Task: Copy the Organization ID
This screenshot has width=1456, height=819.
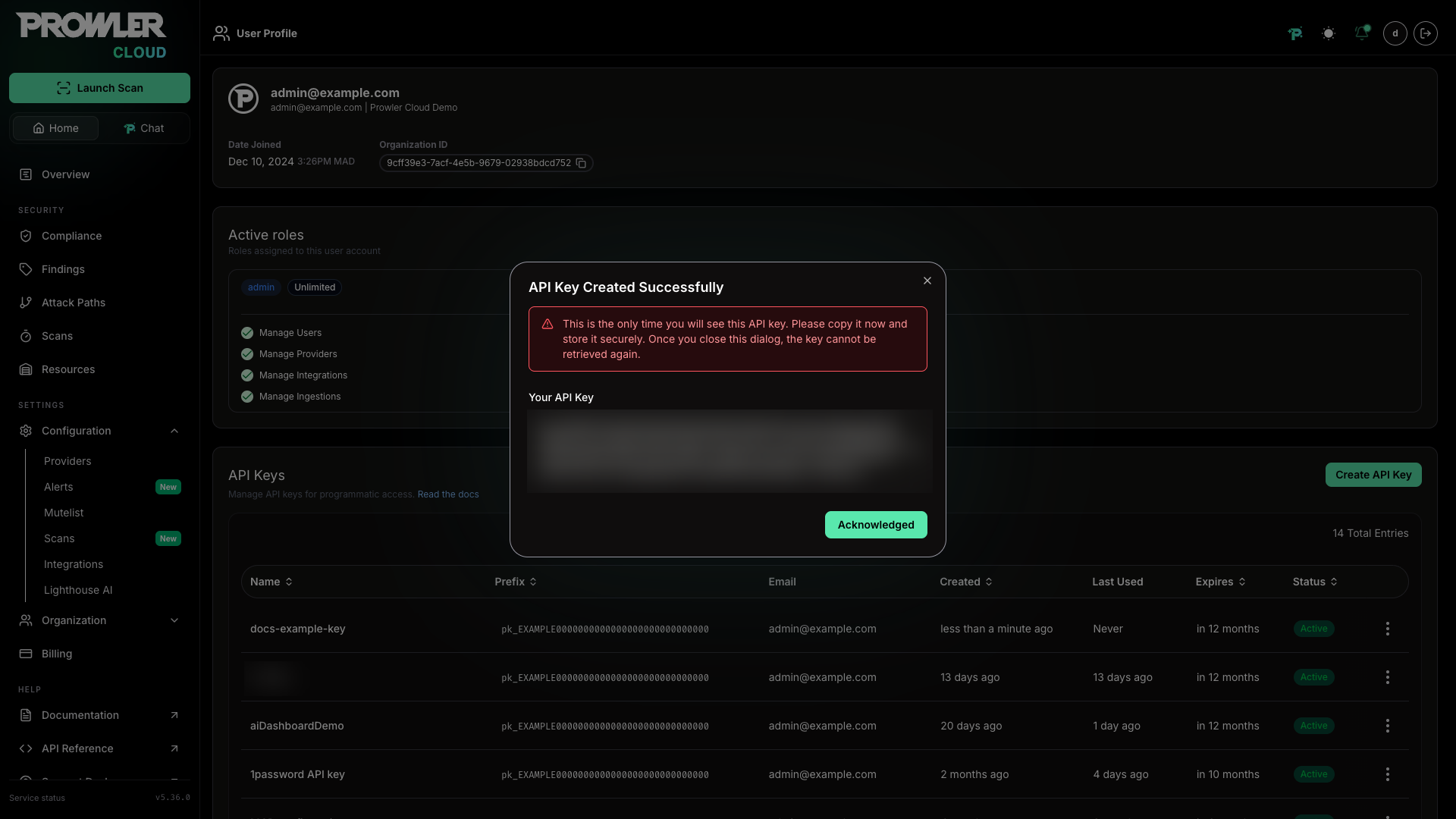Action: [581, 163]
